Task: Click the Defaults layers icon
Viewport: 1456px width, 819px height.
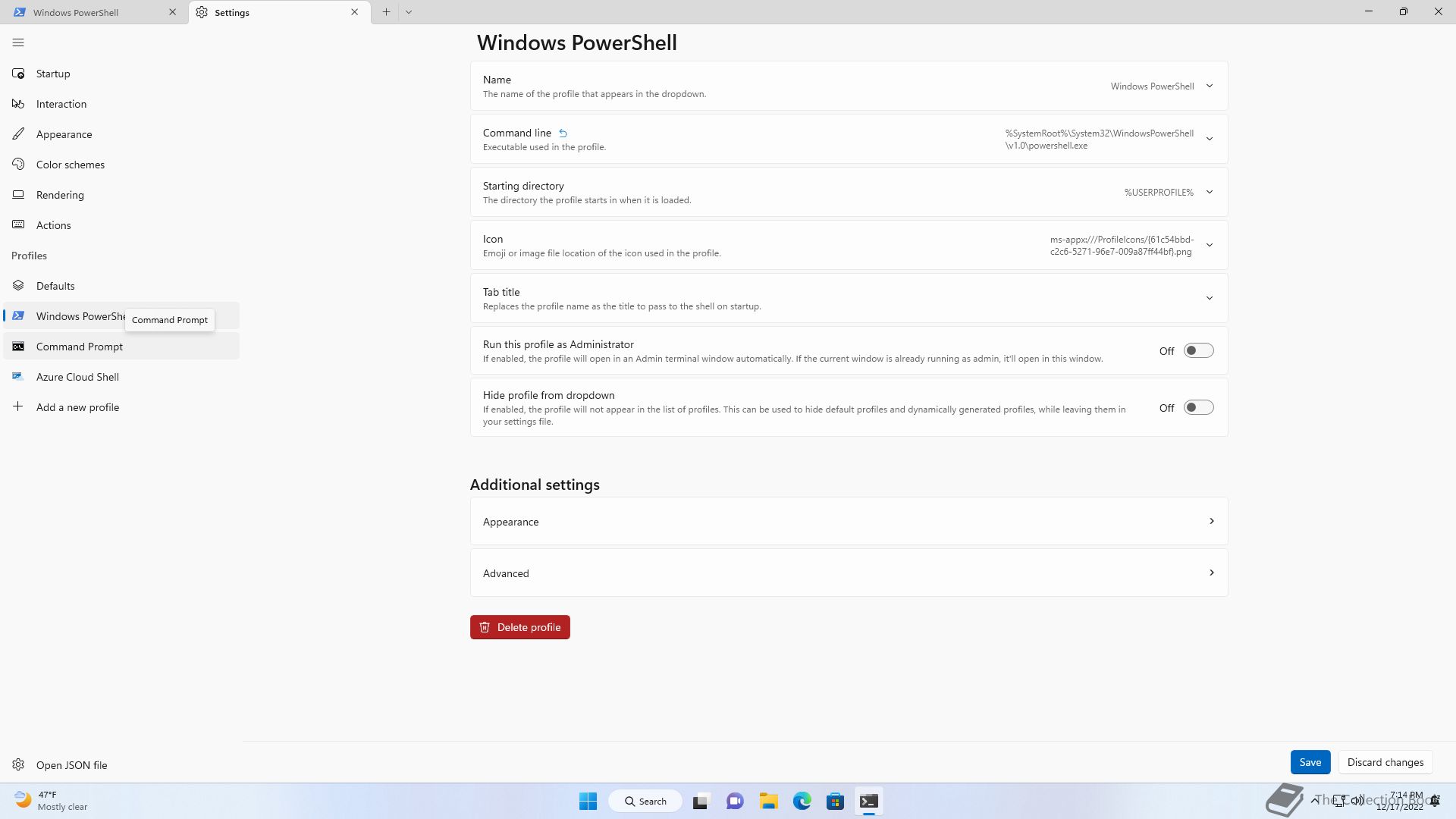Action: point(18,286)
